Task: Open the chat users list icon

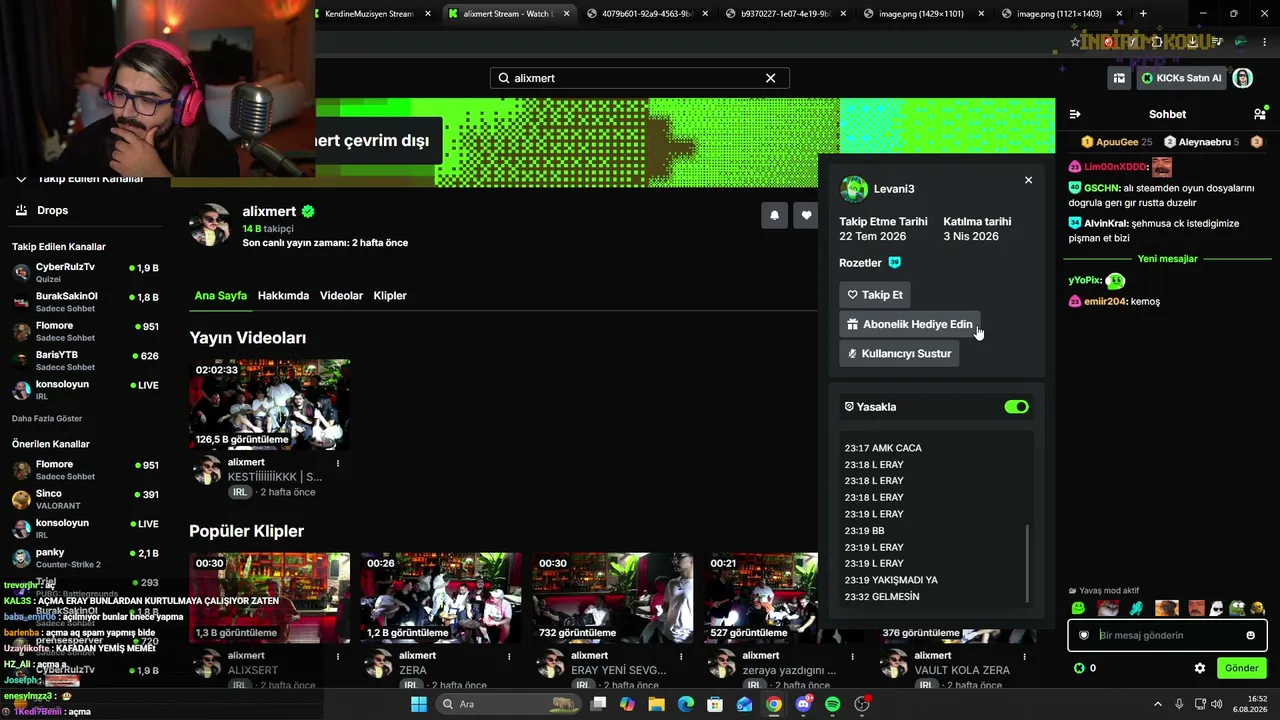Action: (x=1259, y=114)
